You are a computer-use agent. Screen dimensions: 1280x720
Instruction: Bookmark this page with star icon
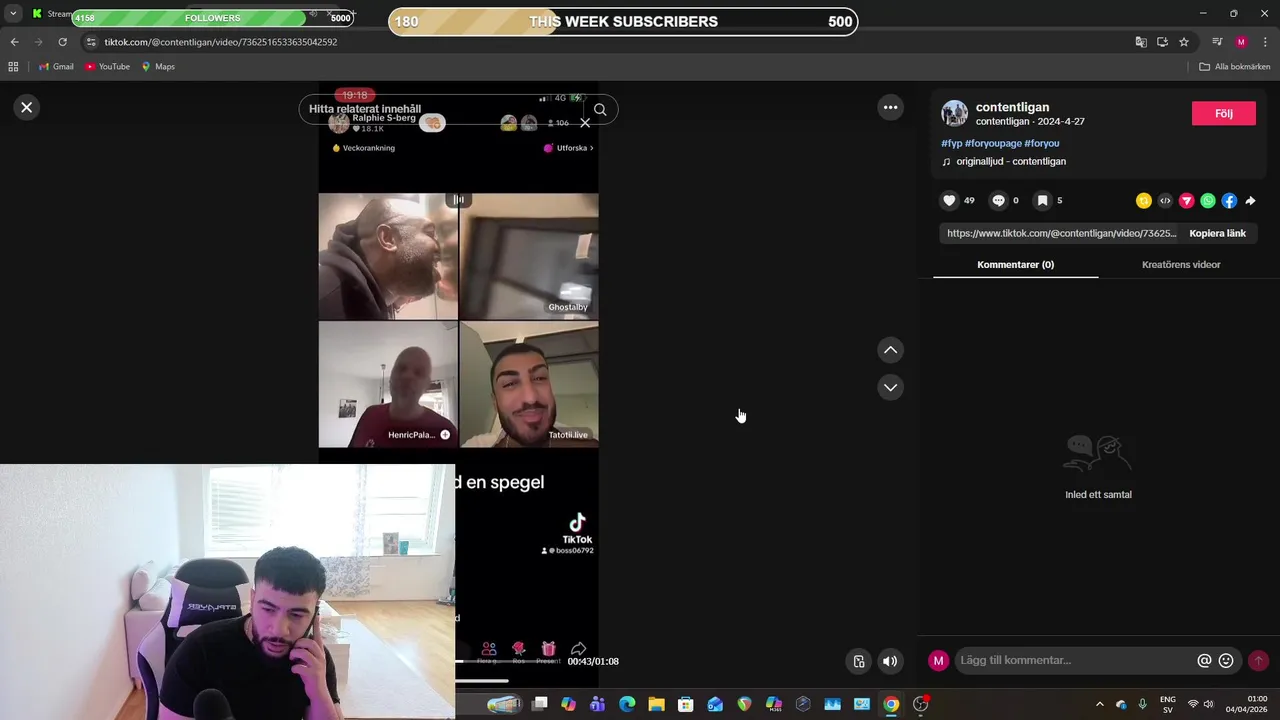pyautogui.click(x=1184, y=42)
